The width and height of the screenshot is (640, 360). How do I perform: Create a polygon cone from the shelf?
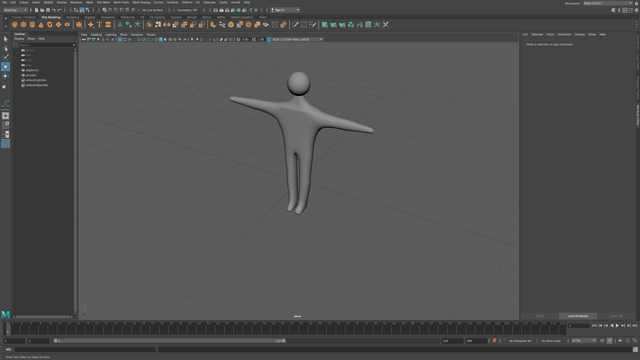(x=41, y=25)
